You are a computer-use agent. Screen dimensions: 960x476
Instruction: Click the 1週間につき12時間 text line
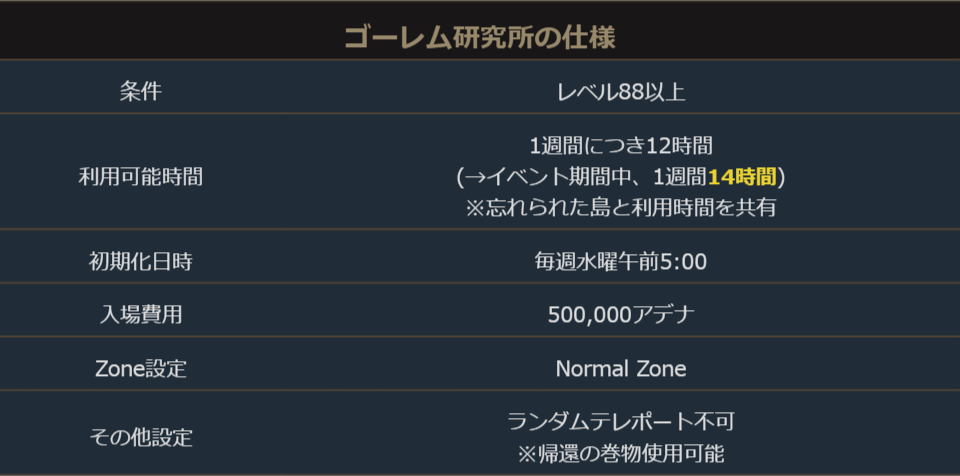point(620,146)
